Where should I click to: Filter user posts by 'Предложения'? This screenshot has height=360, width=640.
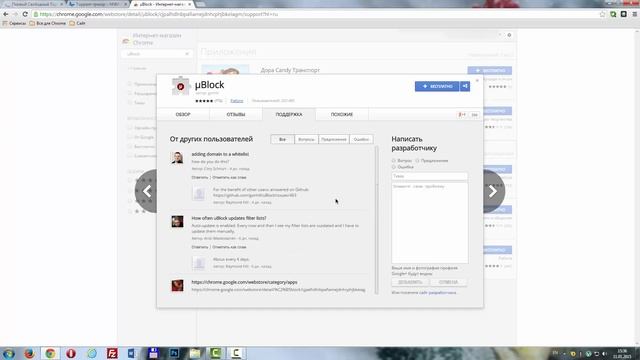pyautogui.click(x=333, y=139)
